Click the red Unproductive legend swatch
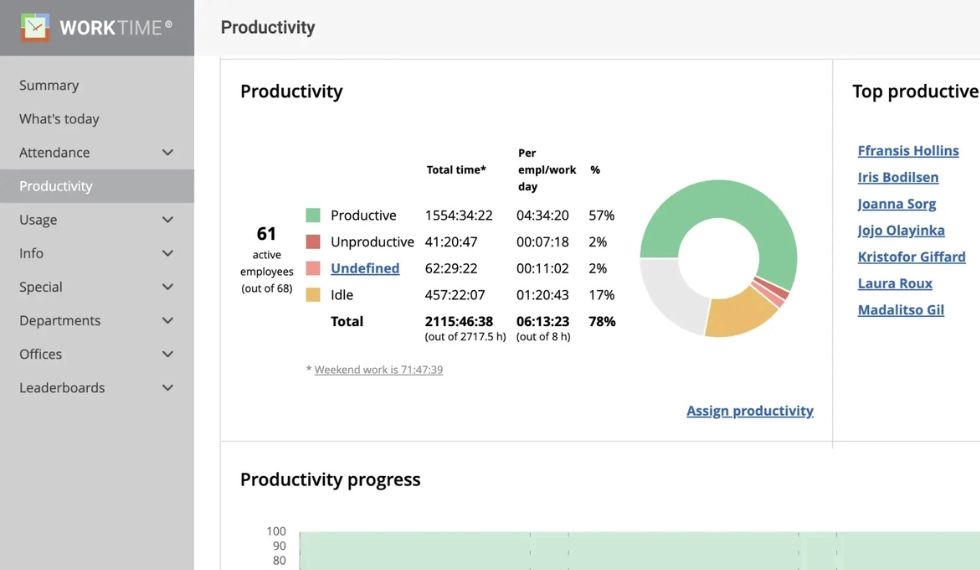Screen dimensions: 980x570 (313, 242)
